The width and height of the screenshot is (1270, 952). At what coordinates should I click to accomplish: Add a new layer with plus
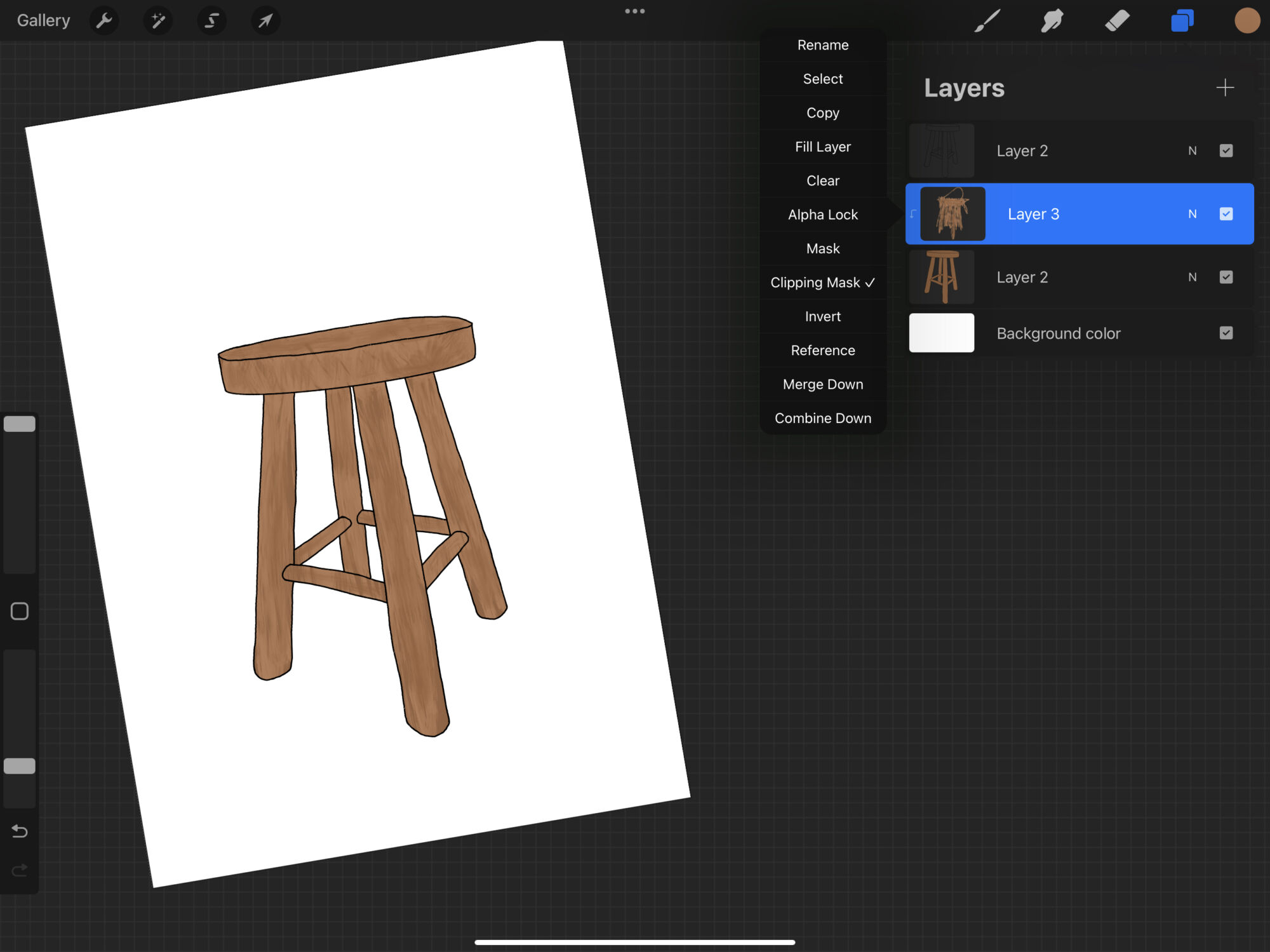pyautogui.click(x=1225, y=88)
